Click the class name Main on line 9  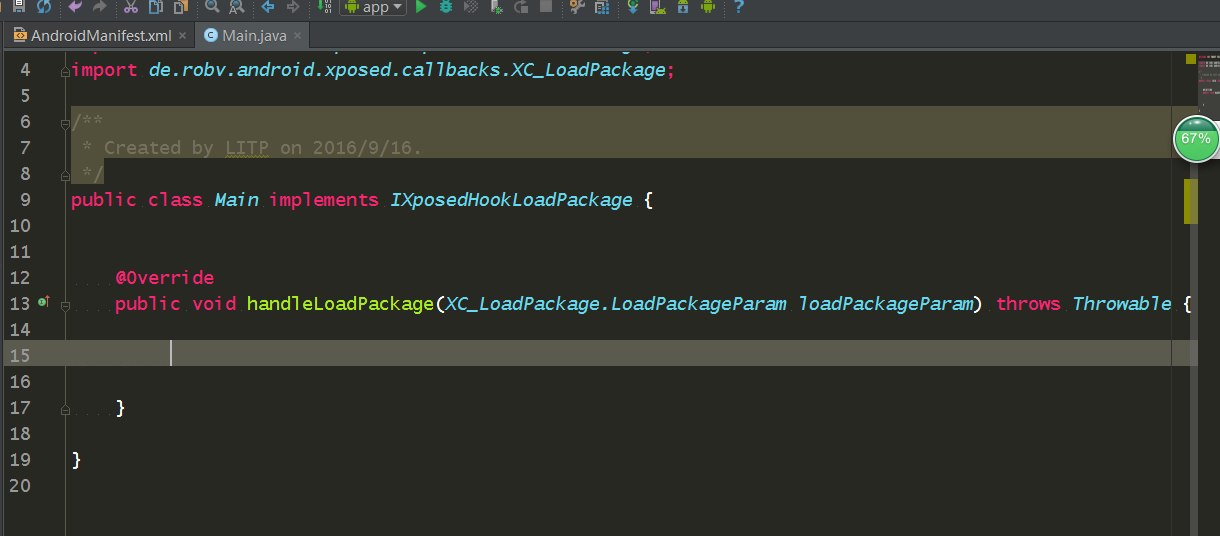236,200
